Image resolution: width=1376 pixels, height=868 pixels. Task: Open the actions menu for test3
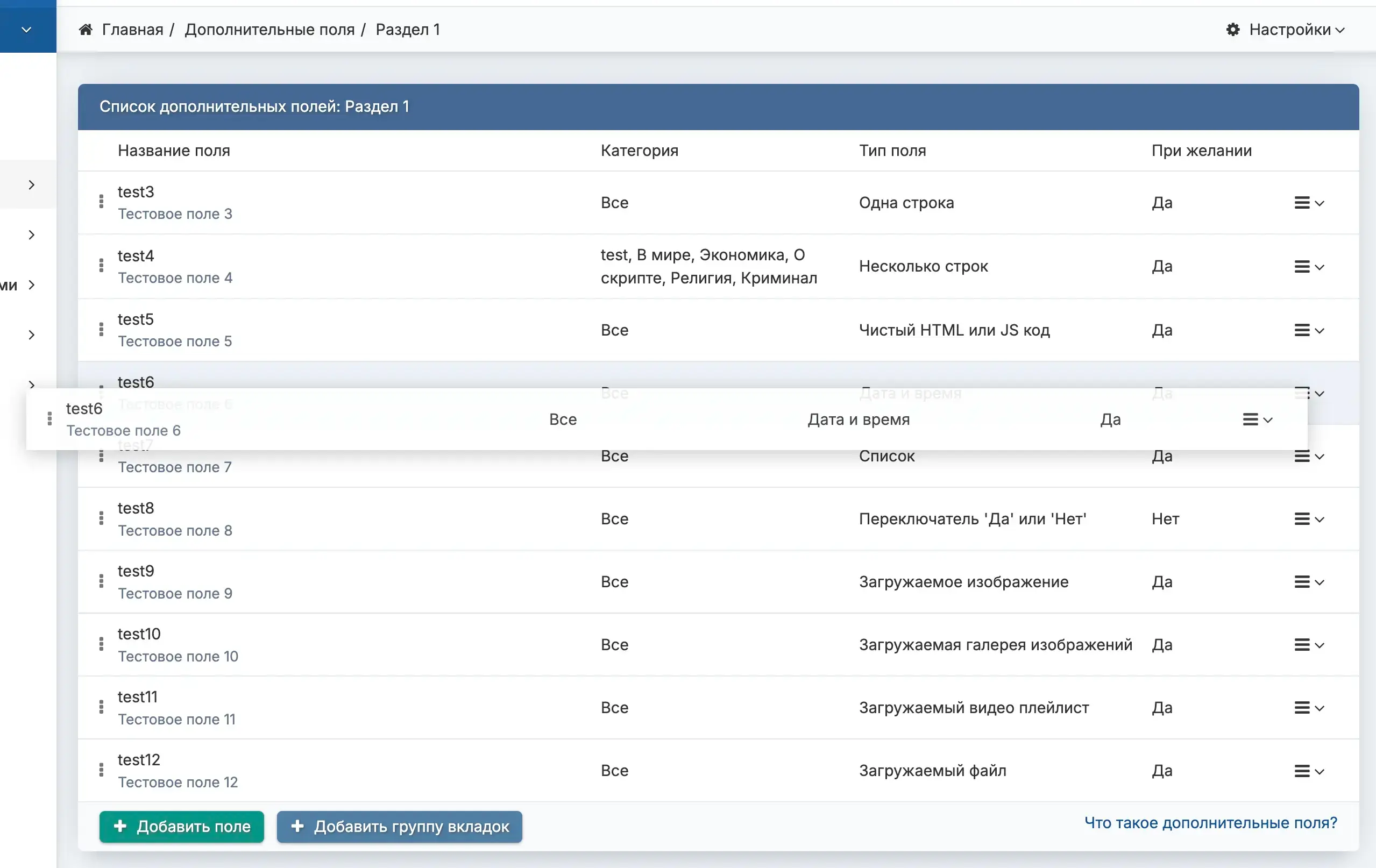click(x=1309, y=203)
